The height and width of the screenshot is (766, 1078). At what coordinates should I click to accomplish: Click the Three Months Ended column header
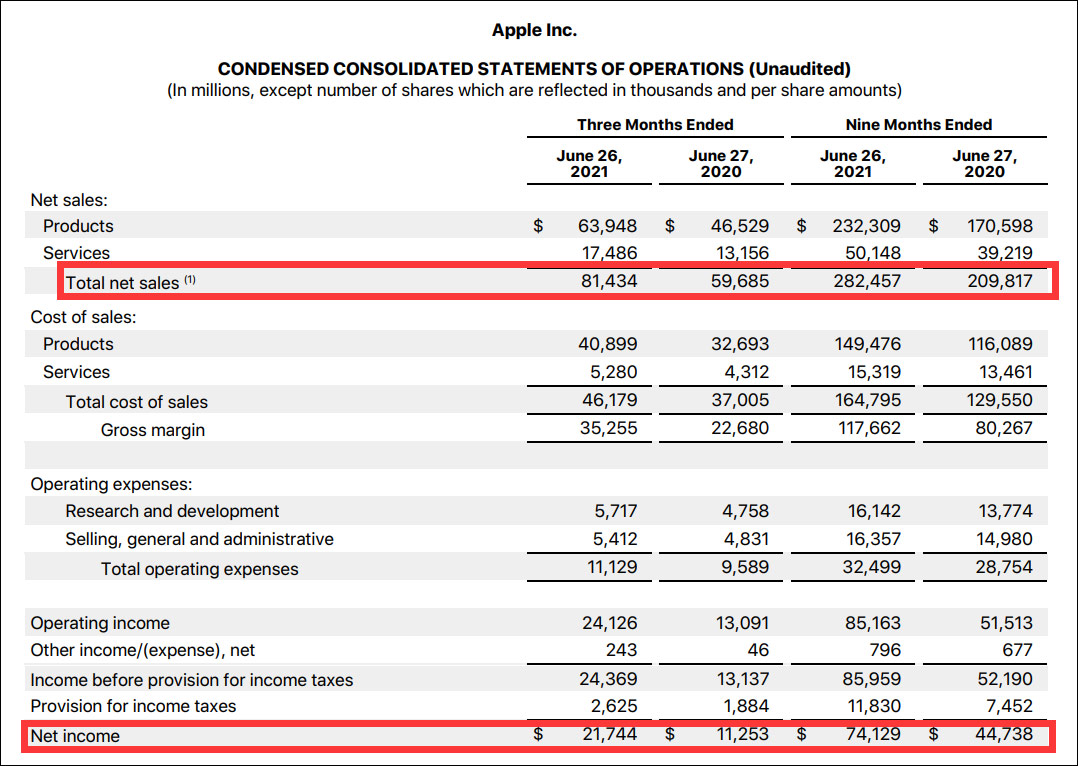(655, 124)
